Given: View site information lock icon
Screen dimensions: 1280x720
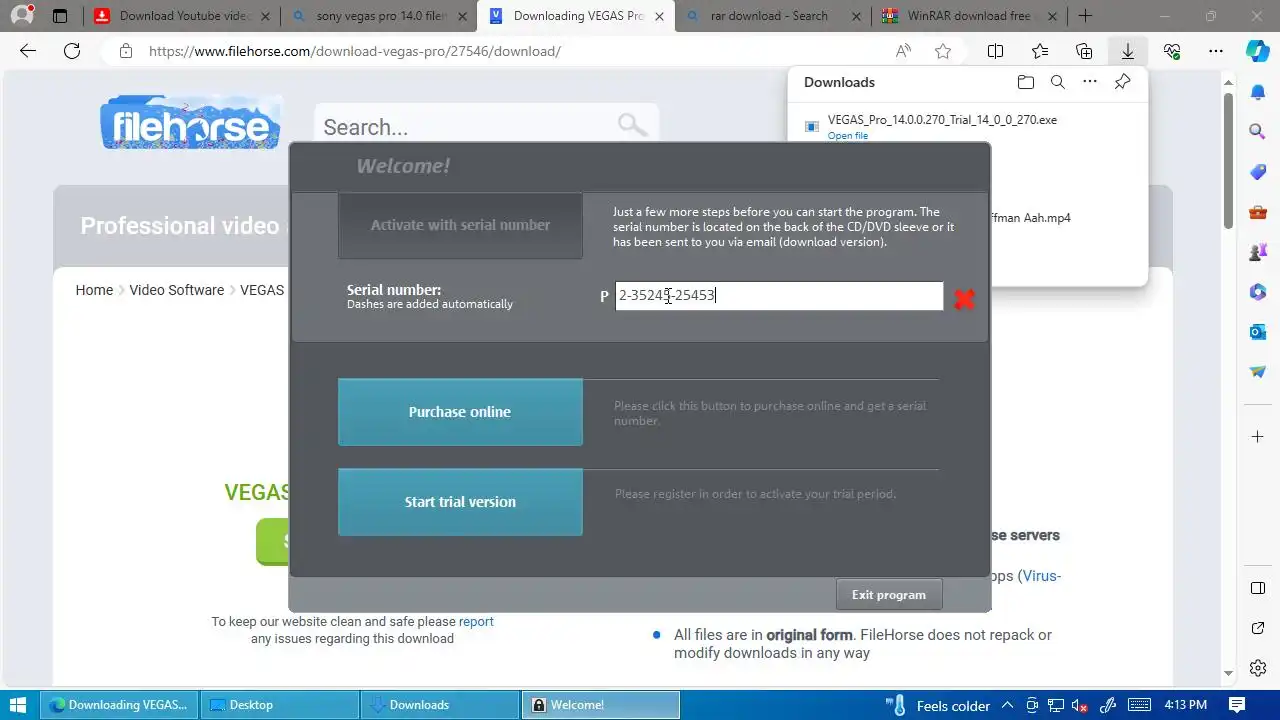Looking at the screenshot, I should [x=125, y=51].
